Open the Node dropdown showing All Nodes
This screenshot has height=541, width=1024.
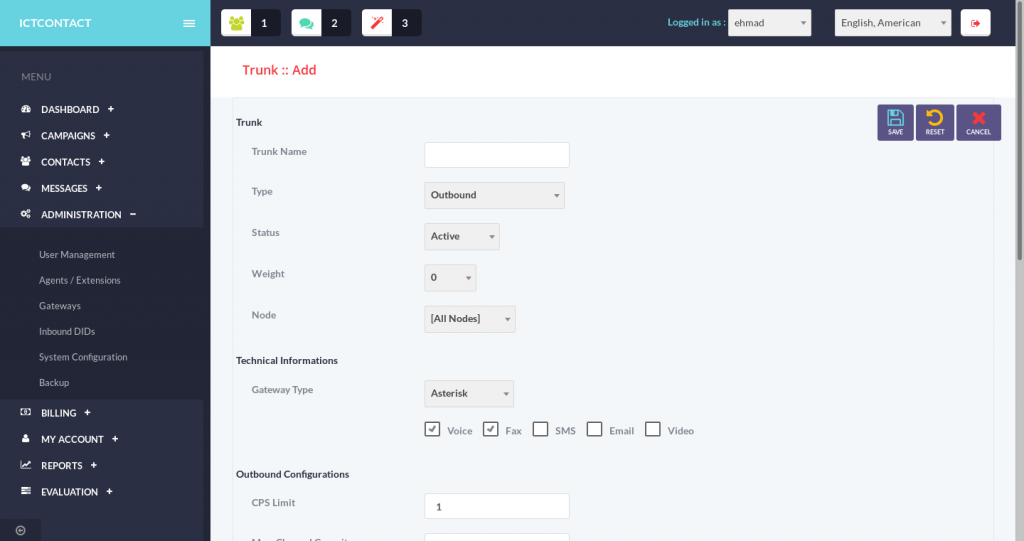point(470,319)
